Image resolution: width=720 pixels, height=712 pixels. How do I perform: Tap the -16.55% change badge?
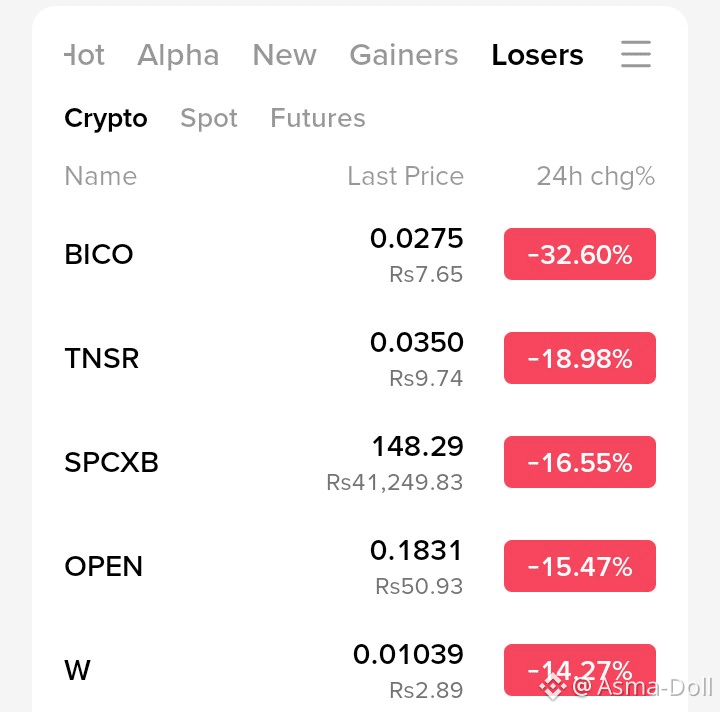pos(580,462)
